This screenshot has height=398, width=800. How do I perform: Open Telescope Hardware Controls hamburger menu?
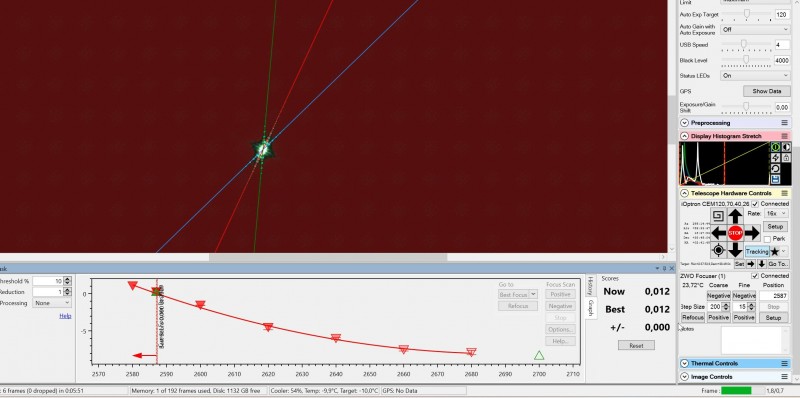[784, 193]
